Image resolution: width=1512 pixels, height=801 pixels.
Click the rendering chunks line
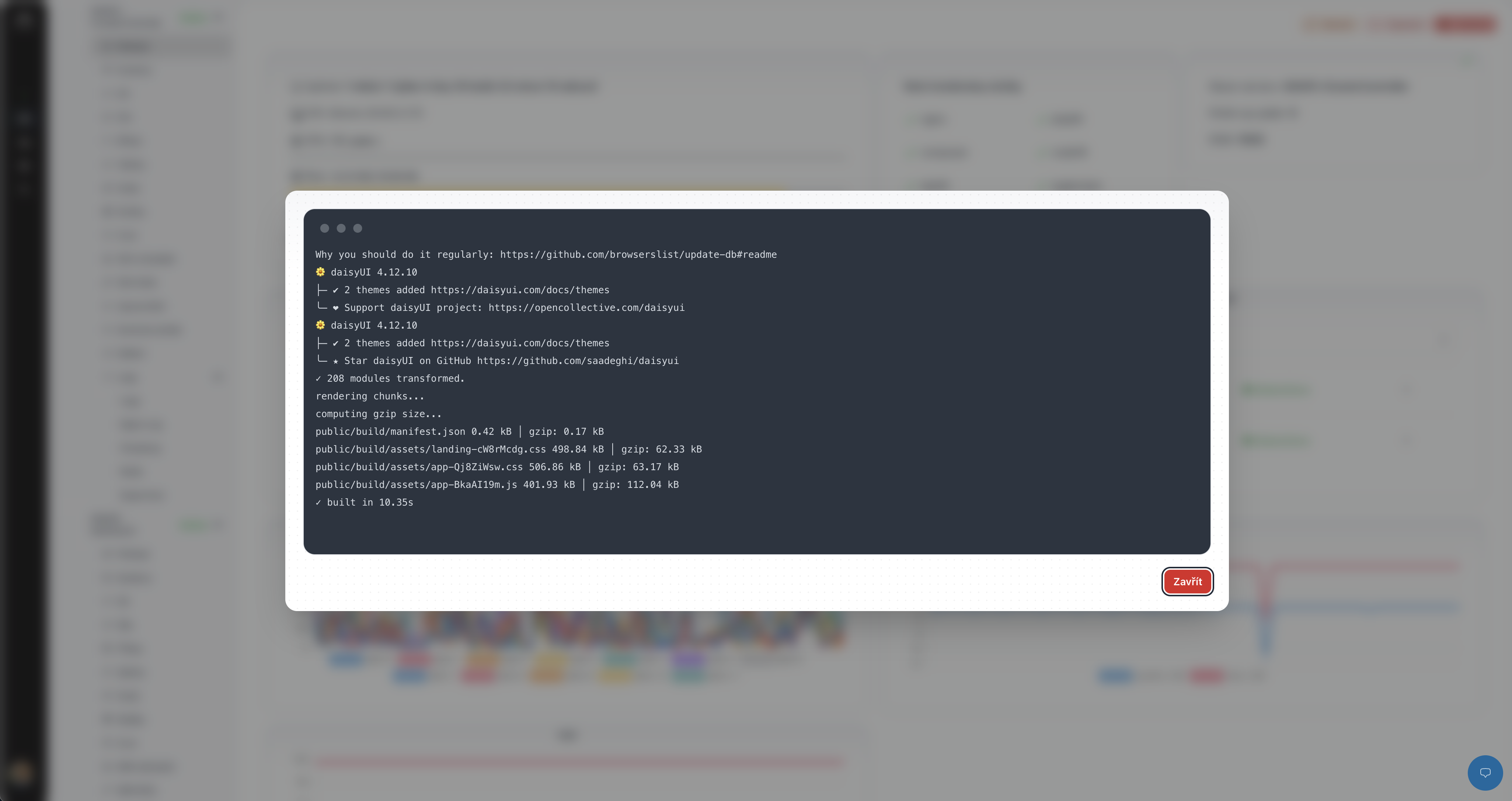[x=370, y=396]
